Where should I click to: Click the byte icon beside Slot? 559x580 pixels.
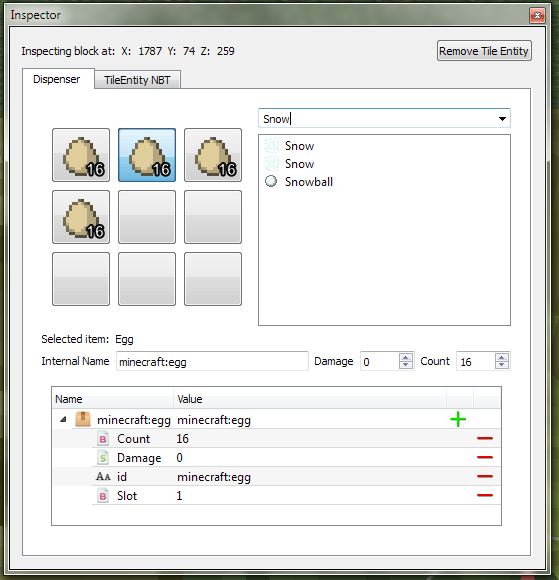[103, 496]
